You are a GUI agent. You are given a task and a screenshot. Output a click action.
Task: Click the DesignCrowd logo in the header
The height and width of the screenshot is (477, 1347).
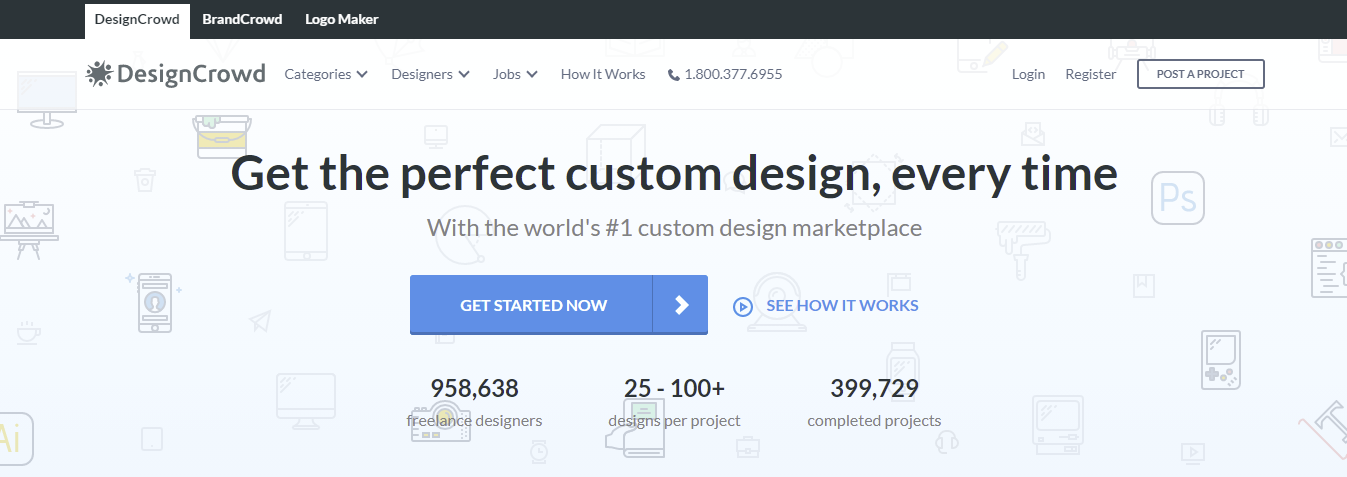coord(176,74)
